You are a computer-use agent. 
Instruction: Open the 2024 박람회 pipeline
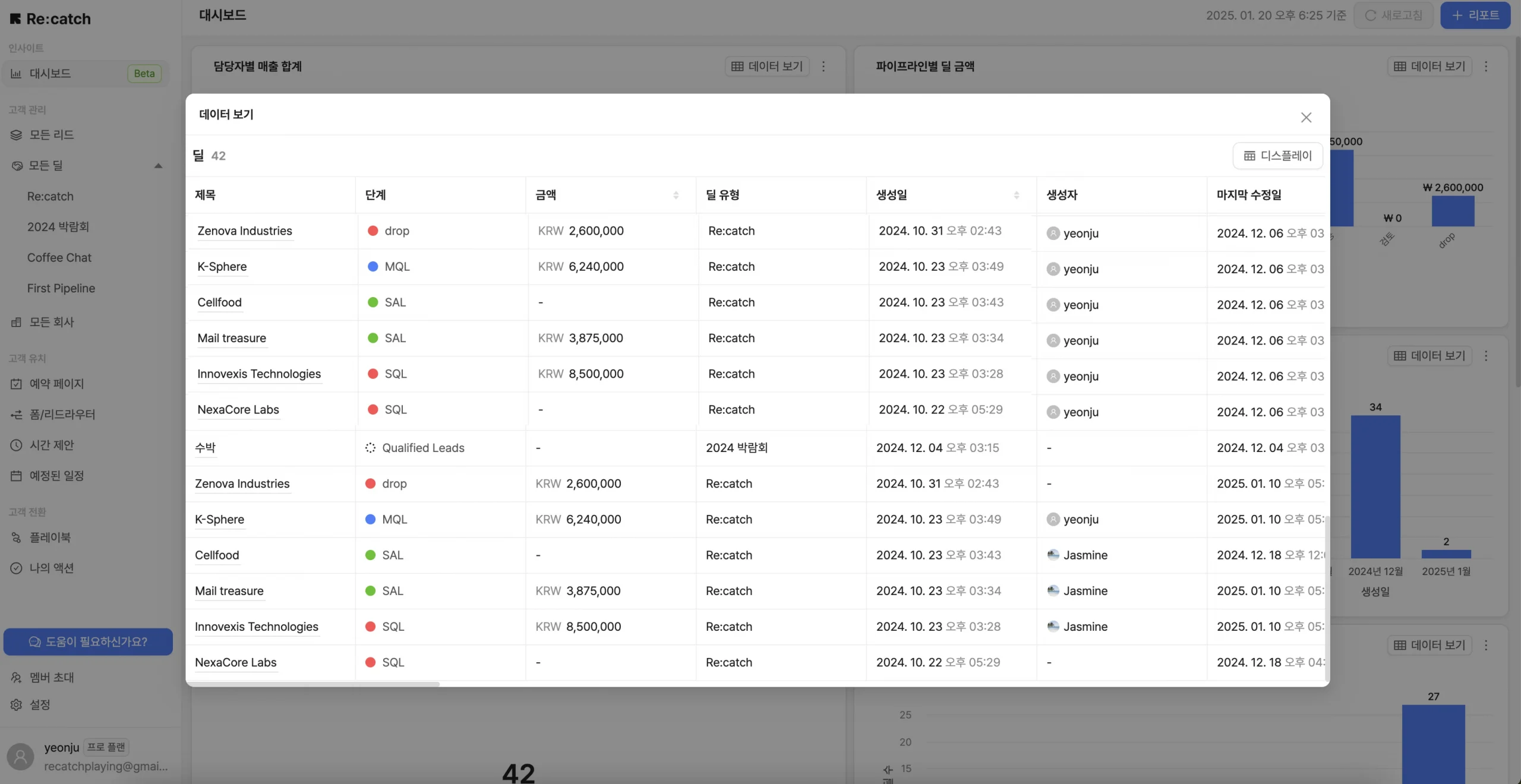pos(58,227)
